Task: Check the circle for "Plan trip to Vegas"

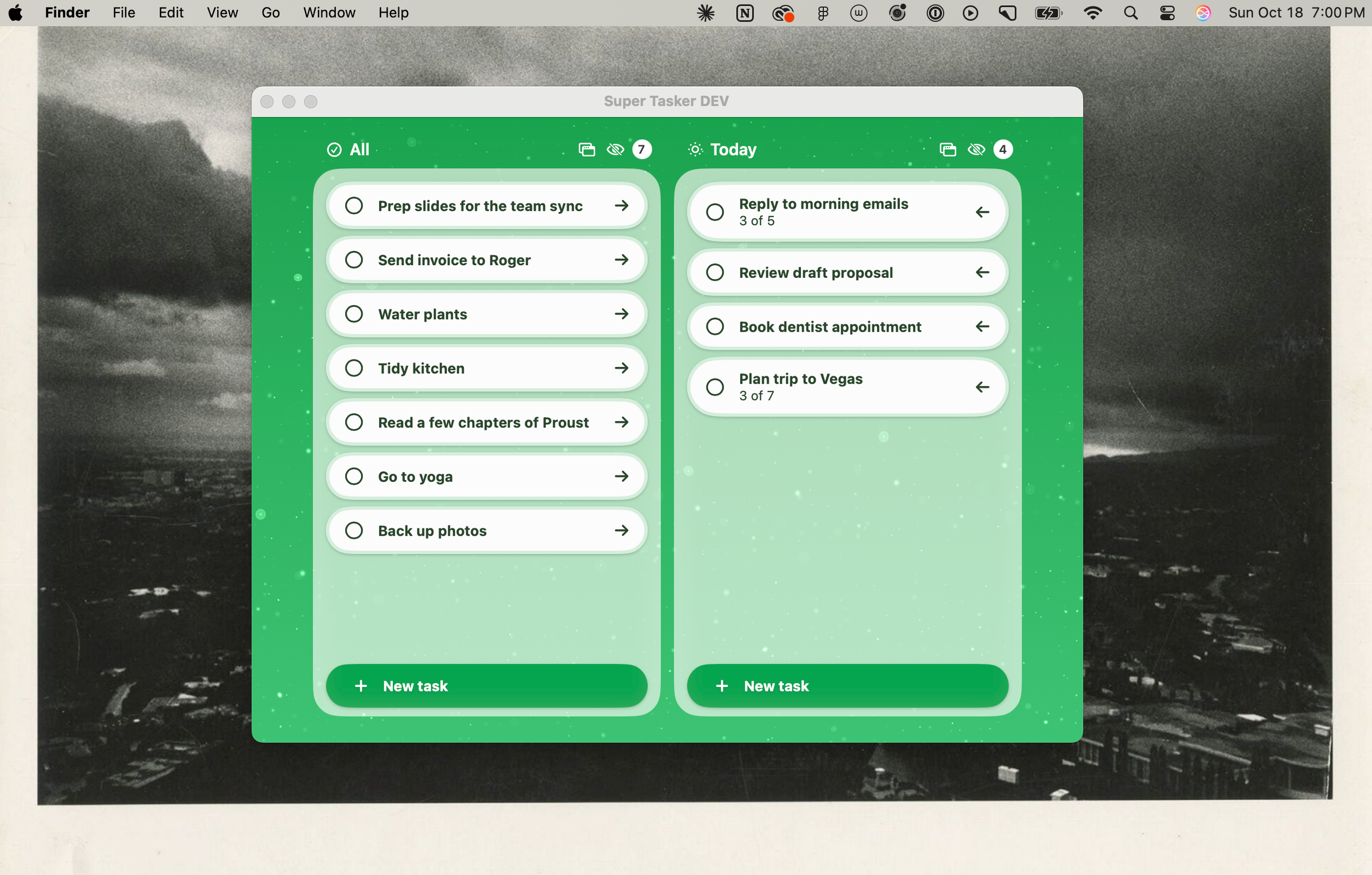Action: point(715,387)
